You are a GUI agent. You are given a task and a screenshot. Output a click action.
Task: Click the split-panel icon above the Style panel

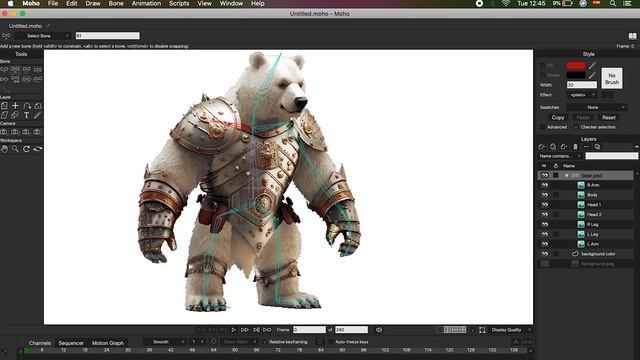[x=632, y=36]
